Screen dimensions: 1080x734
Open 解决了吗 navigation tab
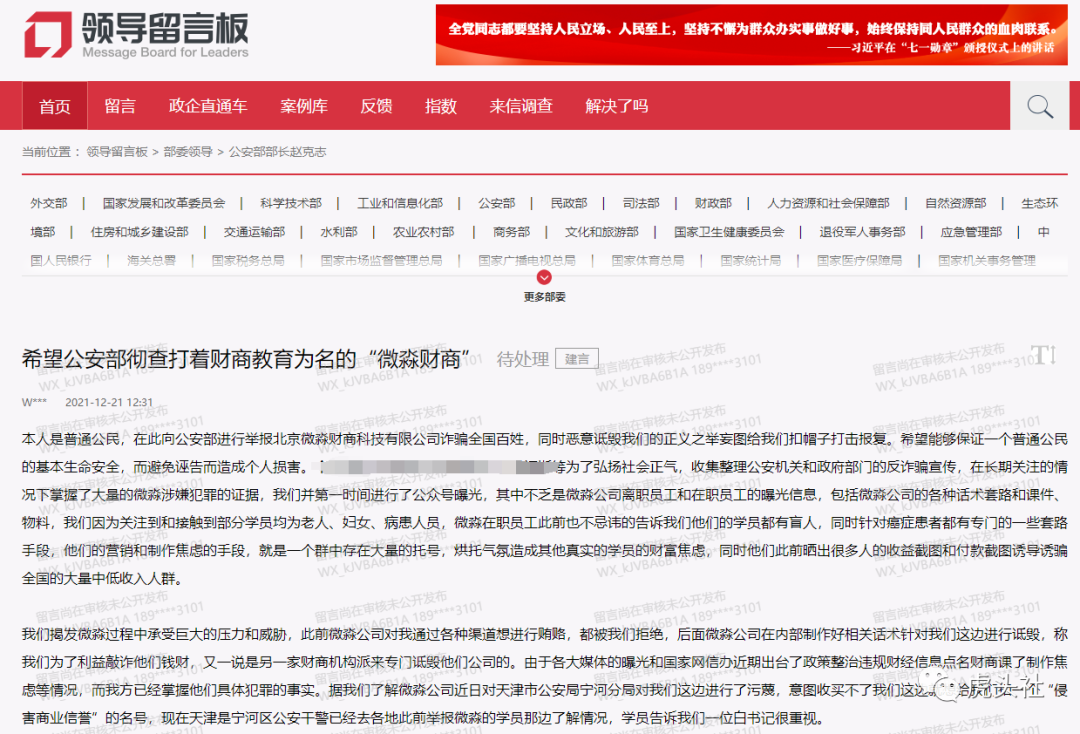coord(616,106)
